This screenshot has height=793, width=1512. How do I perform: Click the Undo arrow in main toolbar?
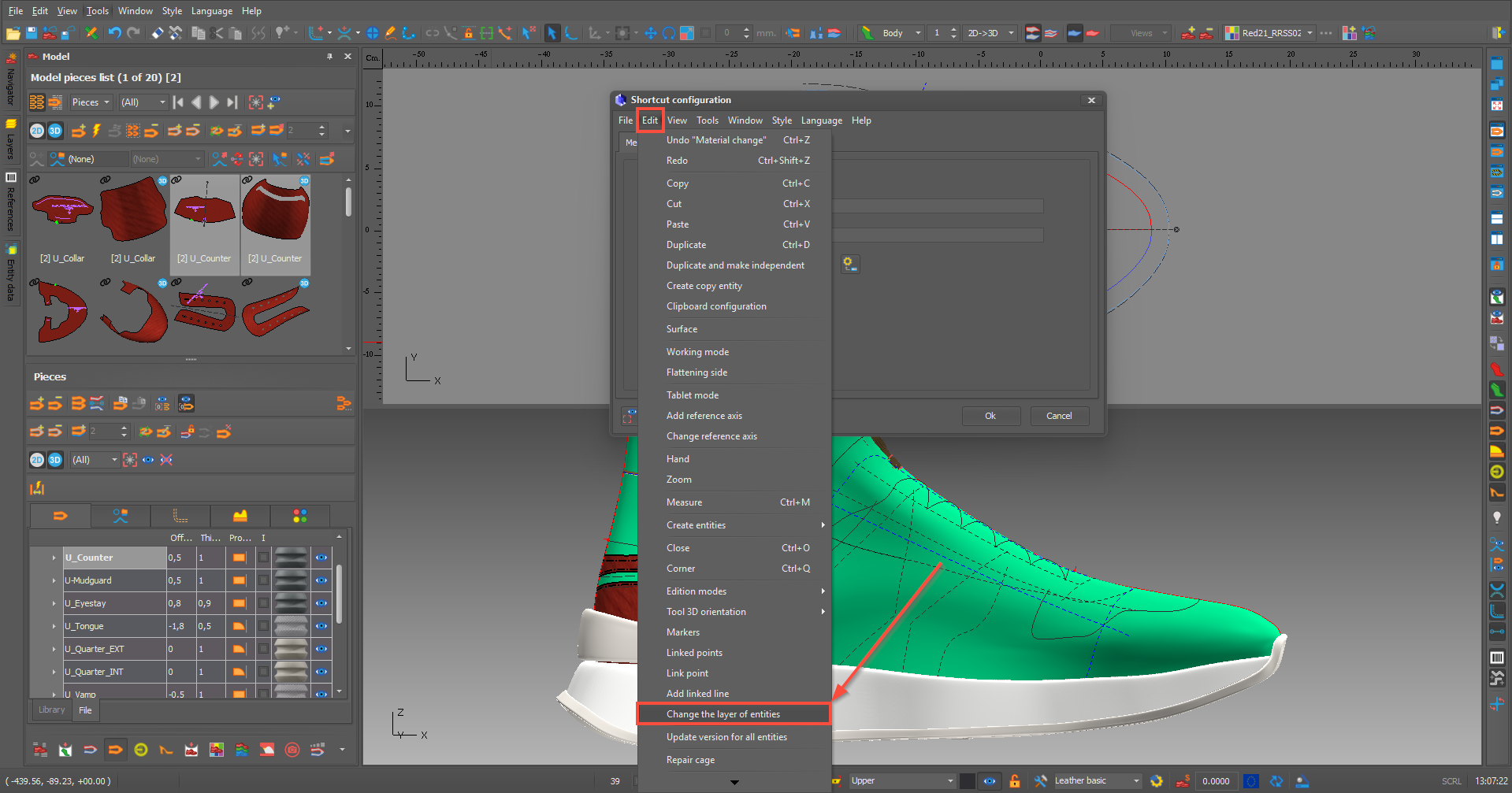click(115, 33)
